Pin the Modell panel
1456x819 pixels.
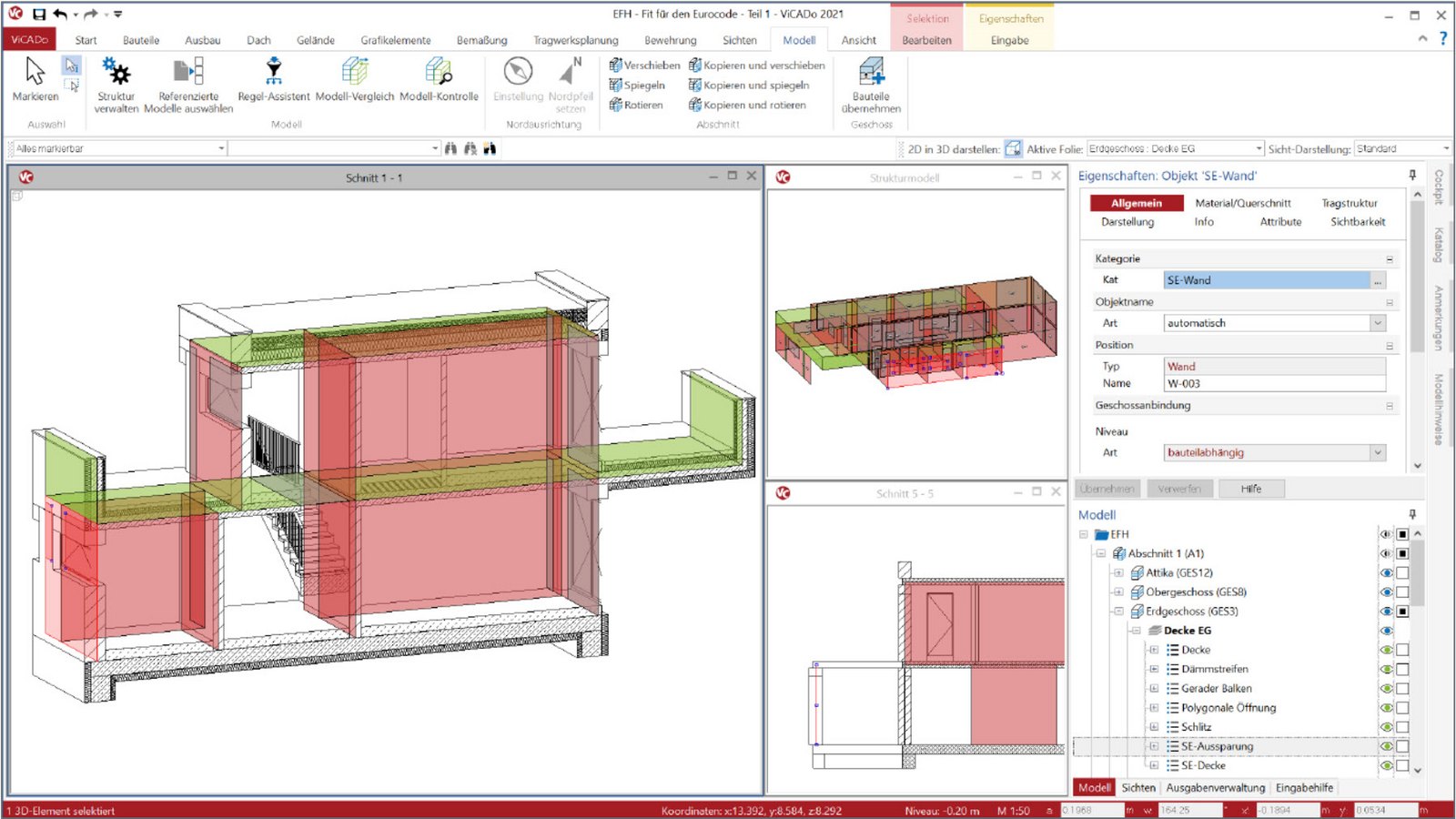tap(1412, 514)
